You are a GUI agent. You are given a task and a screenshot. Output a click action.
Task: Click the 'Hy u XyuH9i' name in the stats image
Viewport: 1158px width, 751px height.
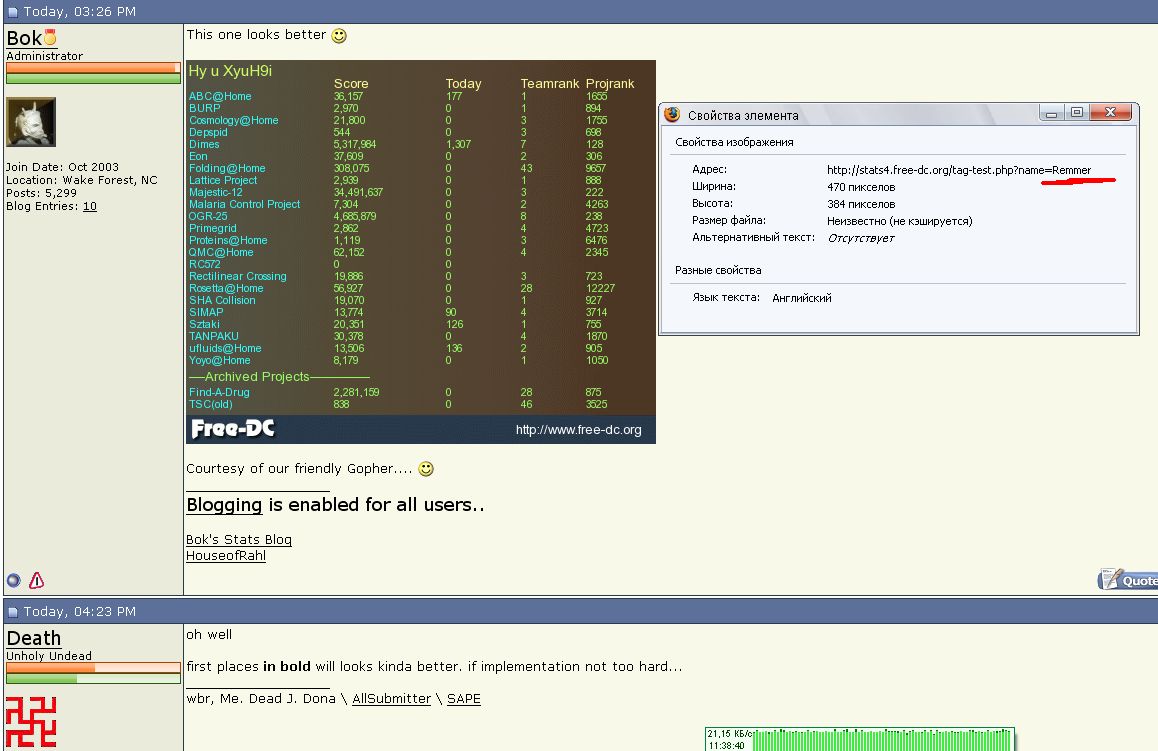coord(230,71)
